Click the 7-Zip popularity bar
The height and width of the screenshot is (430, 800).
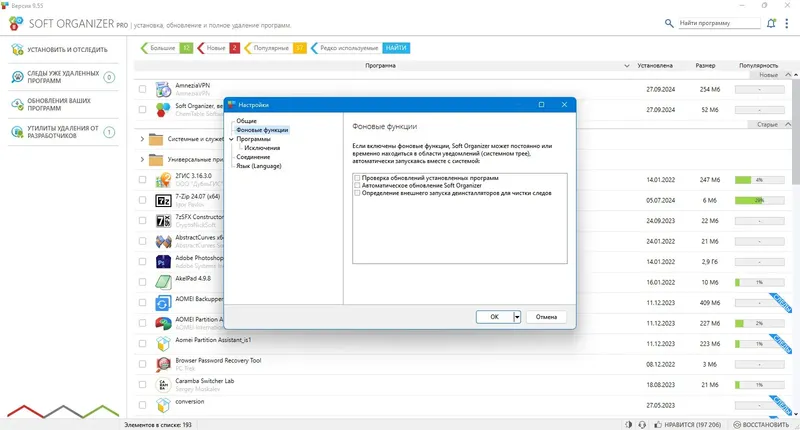pyautogui.click(x=759, y=200)
